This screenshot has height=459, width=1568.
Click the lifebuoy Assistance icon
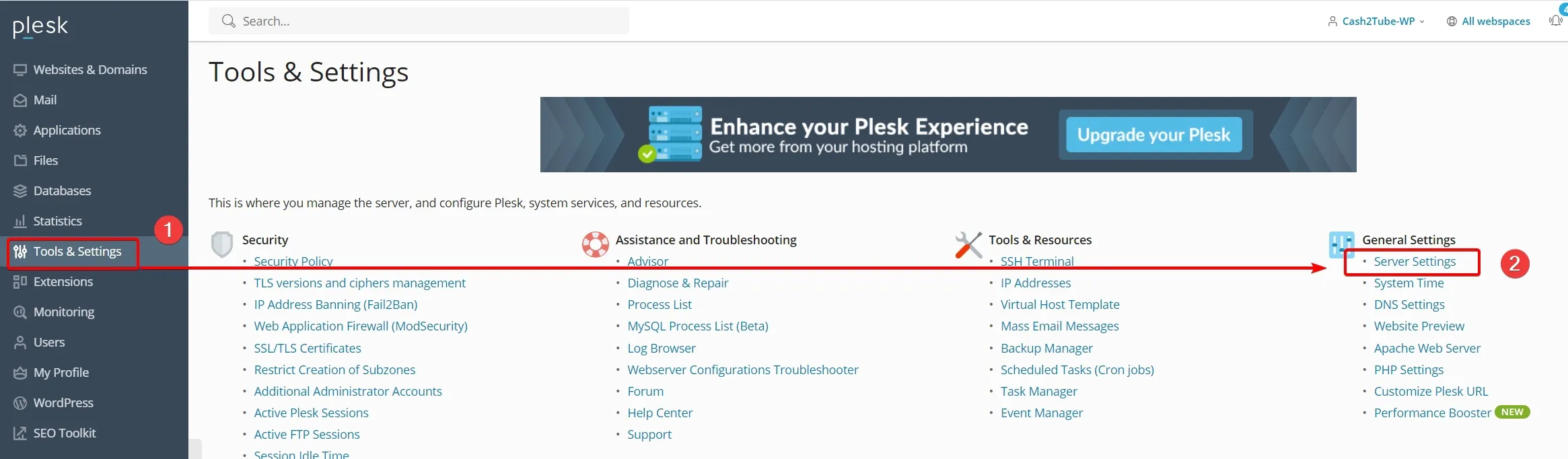pos(596,244)
